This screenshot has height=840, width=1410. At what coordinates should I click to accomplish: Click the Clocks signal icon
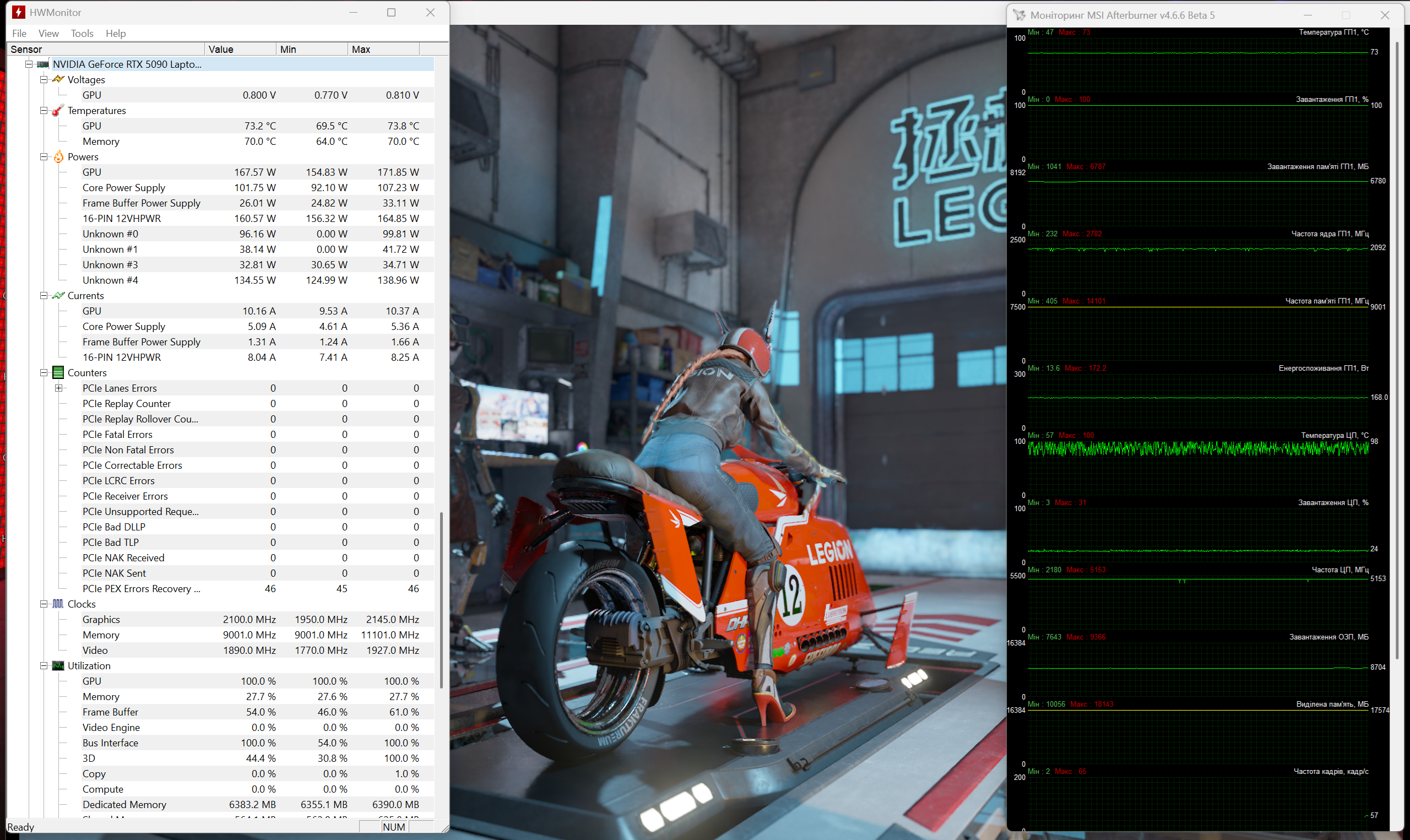click(58, 604)
